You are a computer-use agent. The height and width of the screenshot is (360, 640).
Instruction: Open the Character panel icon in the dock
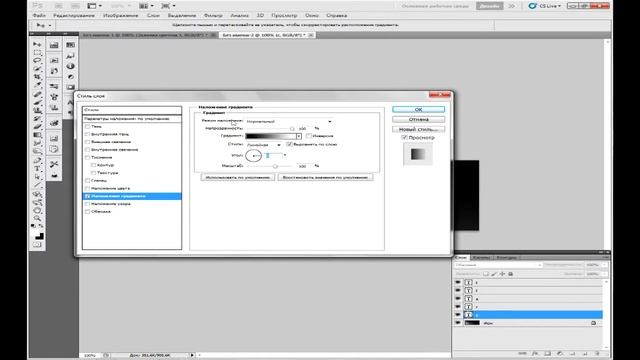pos(70,102)
